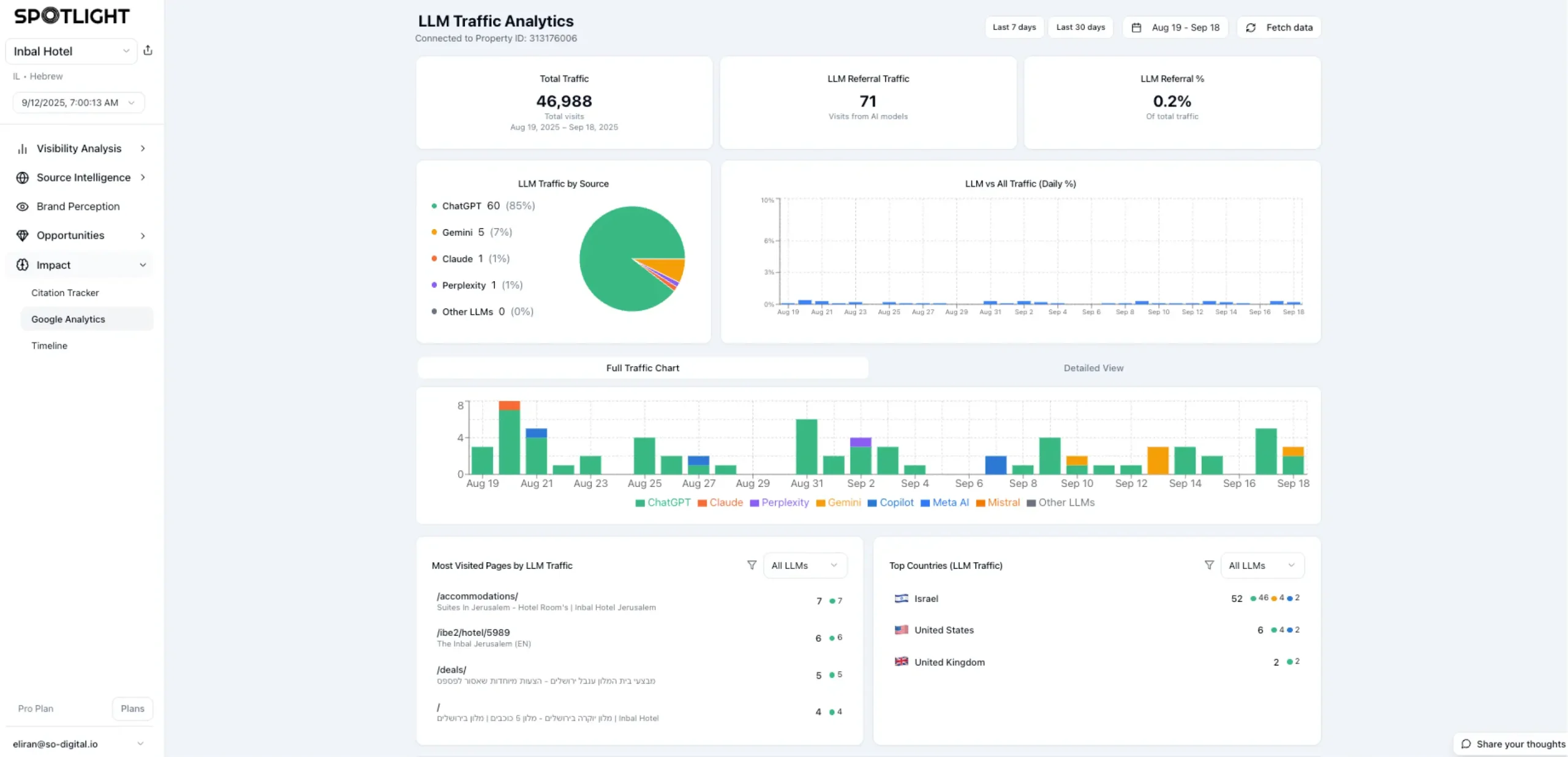The image size is (1568, 757).
Task: Open the Inbal Hotel property dropdown
Action: click(x=71, y=51)
